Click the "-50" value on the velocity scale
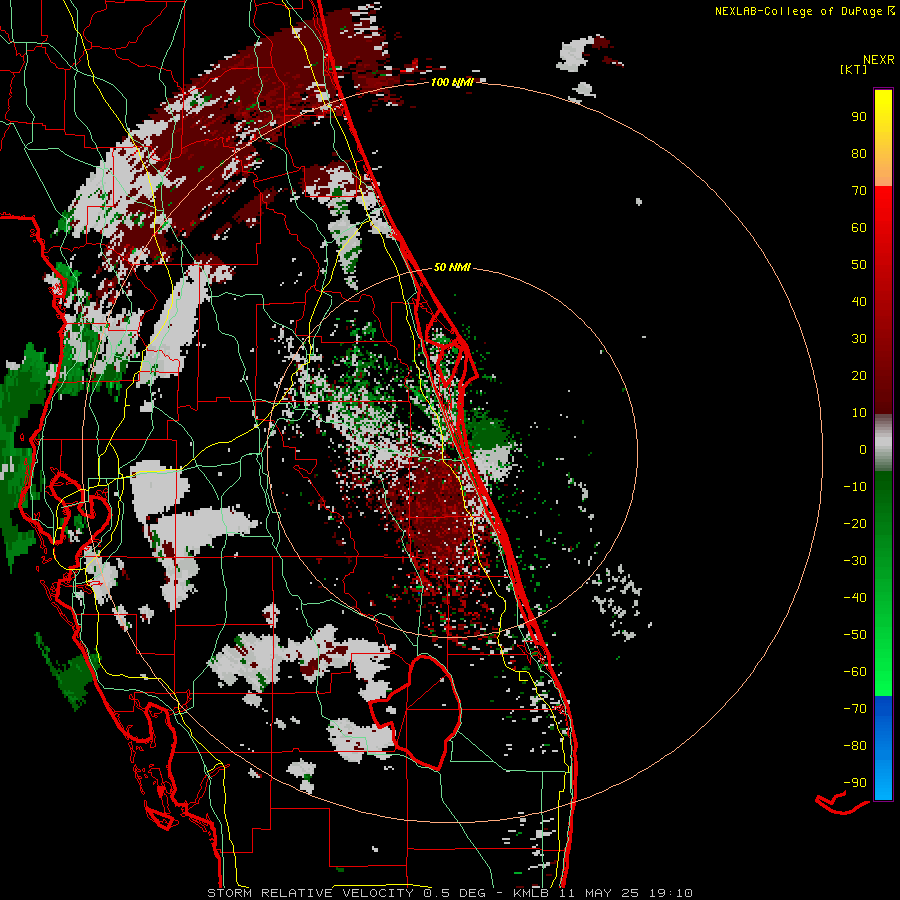Viewport: 900px width, 900px height. (855, 635)
